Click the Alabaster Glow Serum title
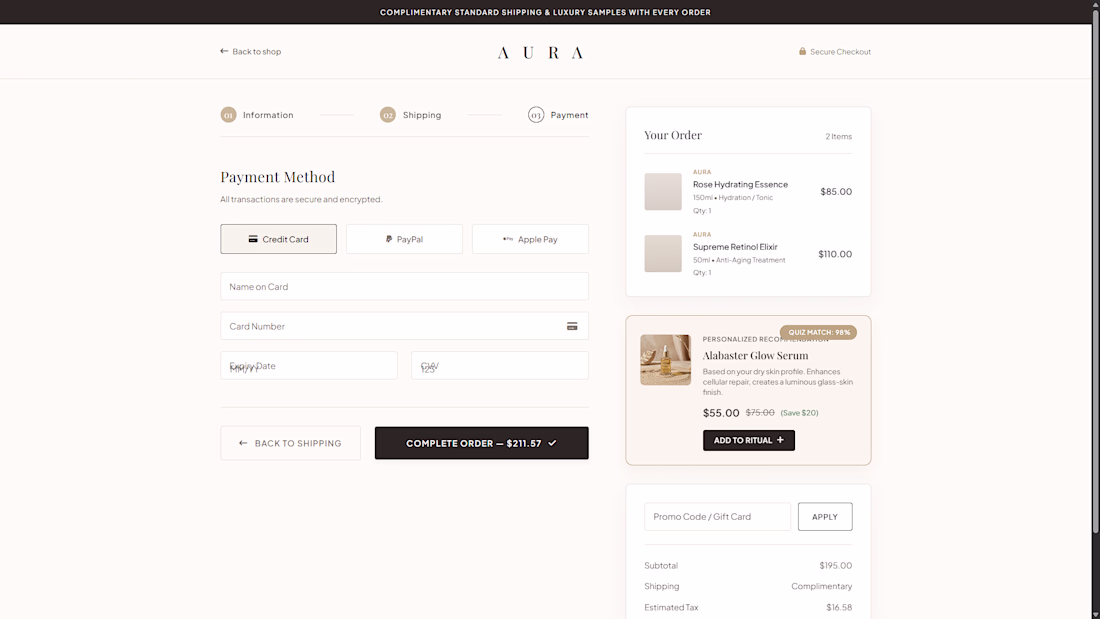Screen dimensions: 1100x619 756,356
